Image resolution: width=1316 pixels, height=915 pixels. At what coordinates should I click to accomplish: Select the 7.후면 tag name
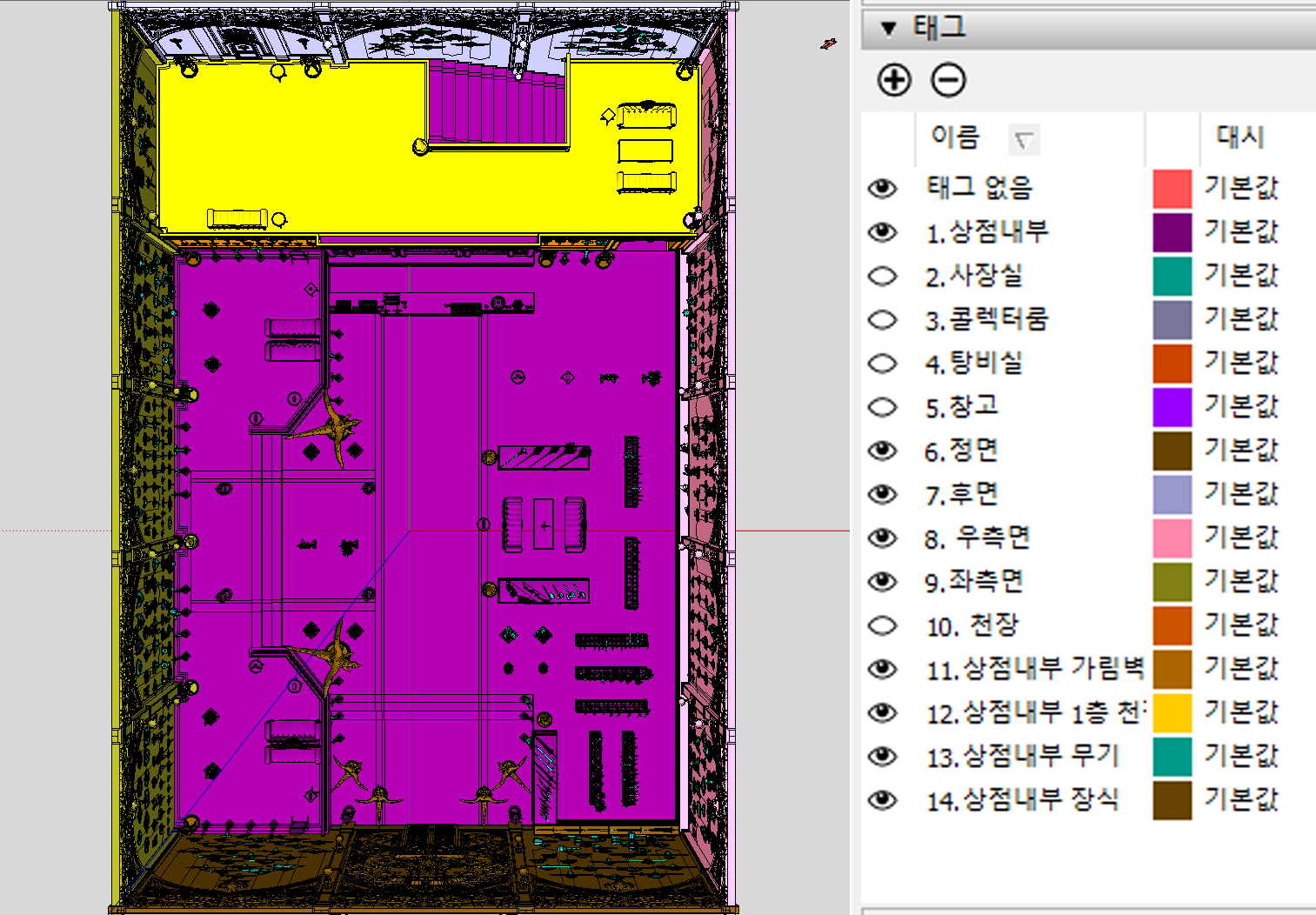[x=961, y=494]
